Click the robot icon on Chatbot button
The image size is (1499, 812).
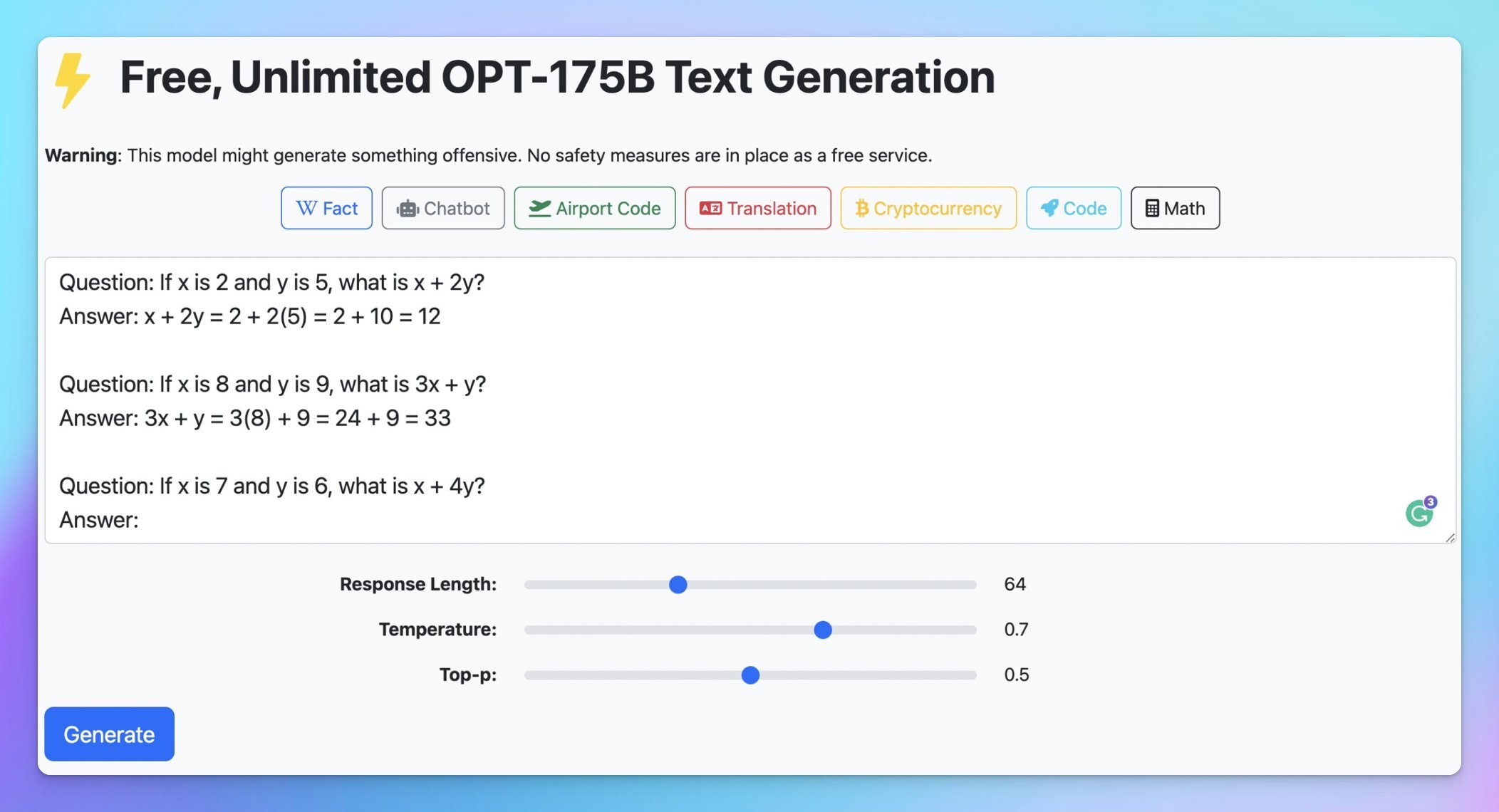(x=408, y=209)
